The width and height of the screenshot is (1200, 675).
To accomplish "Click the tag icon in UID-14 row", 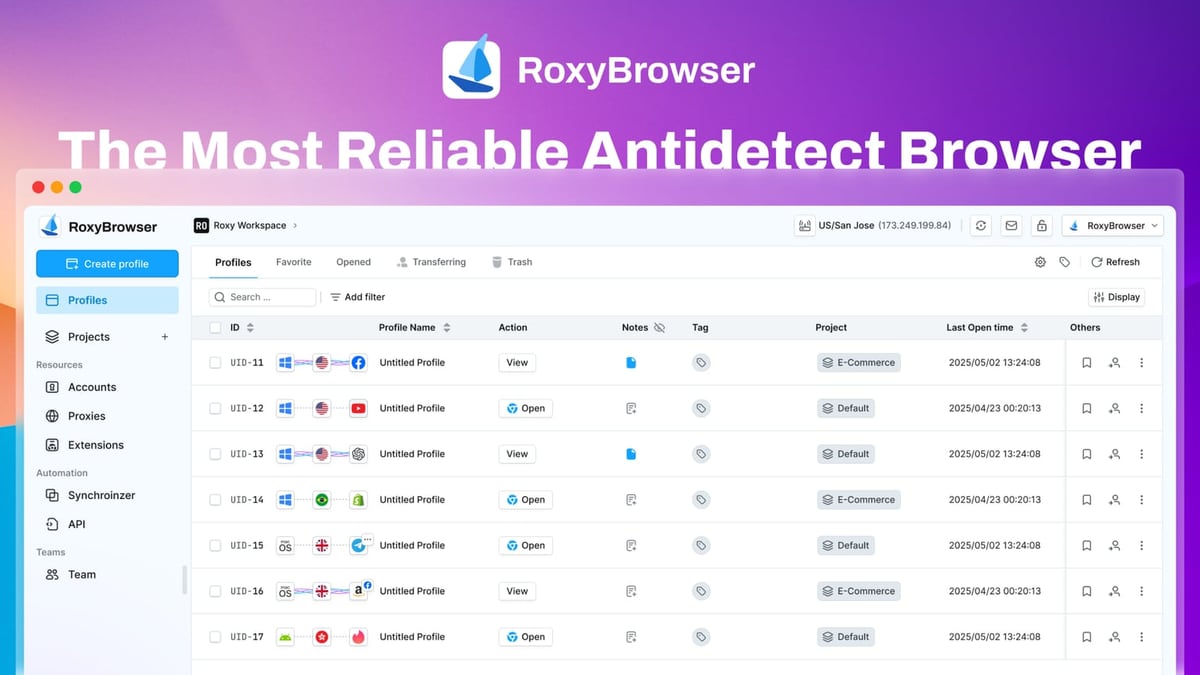I will (701, 500).
